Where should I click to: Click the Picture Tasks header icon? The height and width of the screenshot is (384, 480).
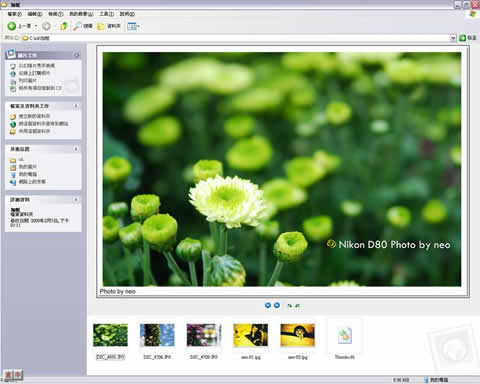pos(11,54)
